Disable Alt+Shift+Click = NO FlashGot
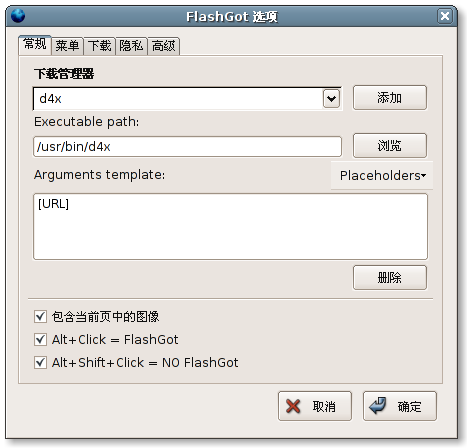This screenshot has width=467, height=448. click(40, 362)
